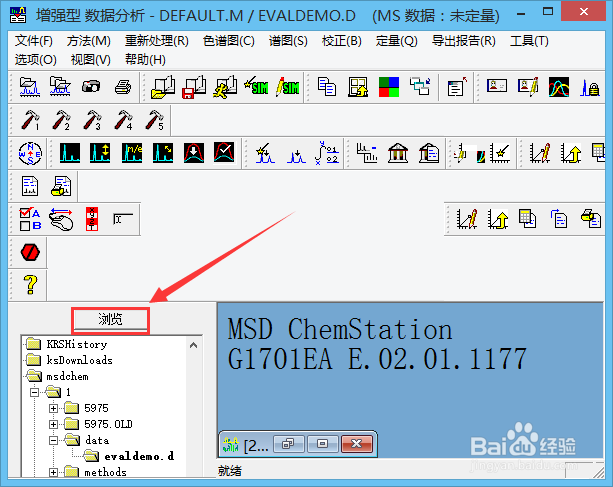Click the mouse with arrows icon
Image resolution: width=613 pixels, height=487 pixels.
tap(61, 219)
